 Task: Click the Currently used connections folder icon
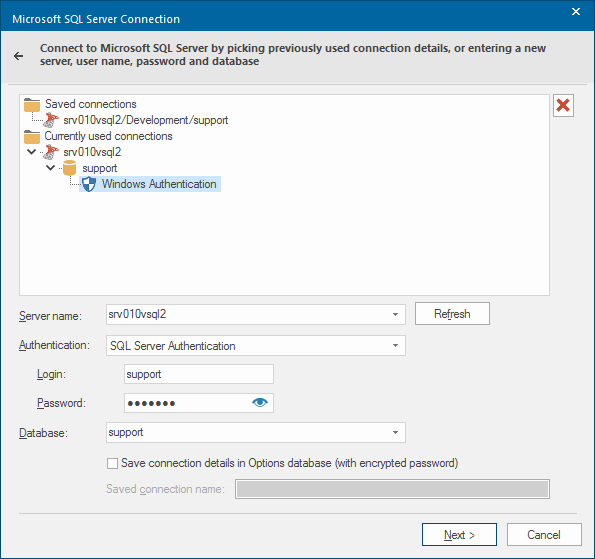[x=32, y=137]
